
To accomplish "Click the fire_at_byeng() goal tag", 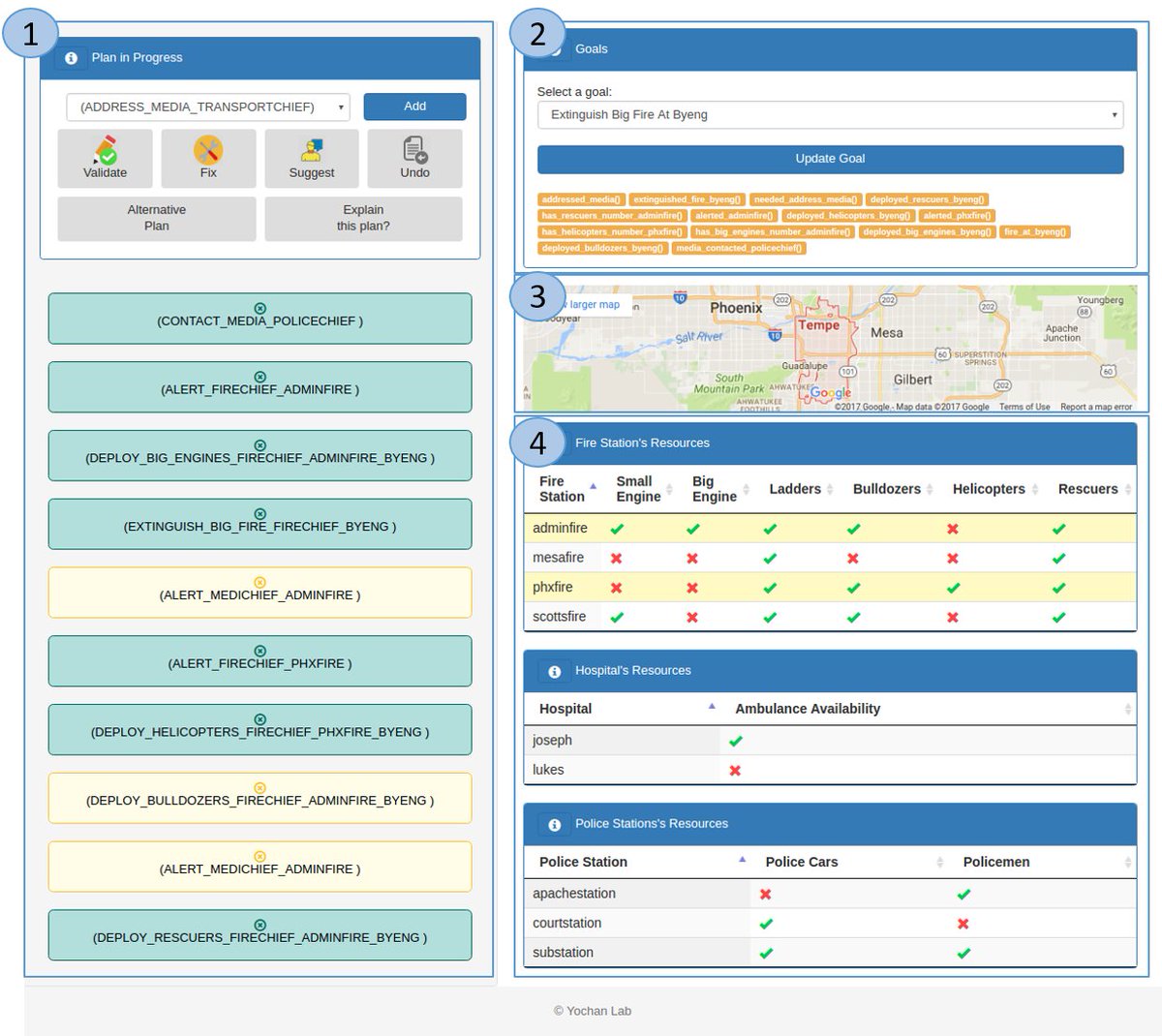I will (1035, 232).
